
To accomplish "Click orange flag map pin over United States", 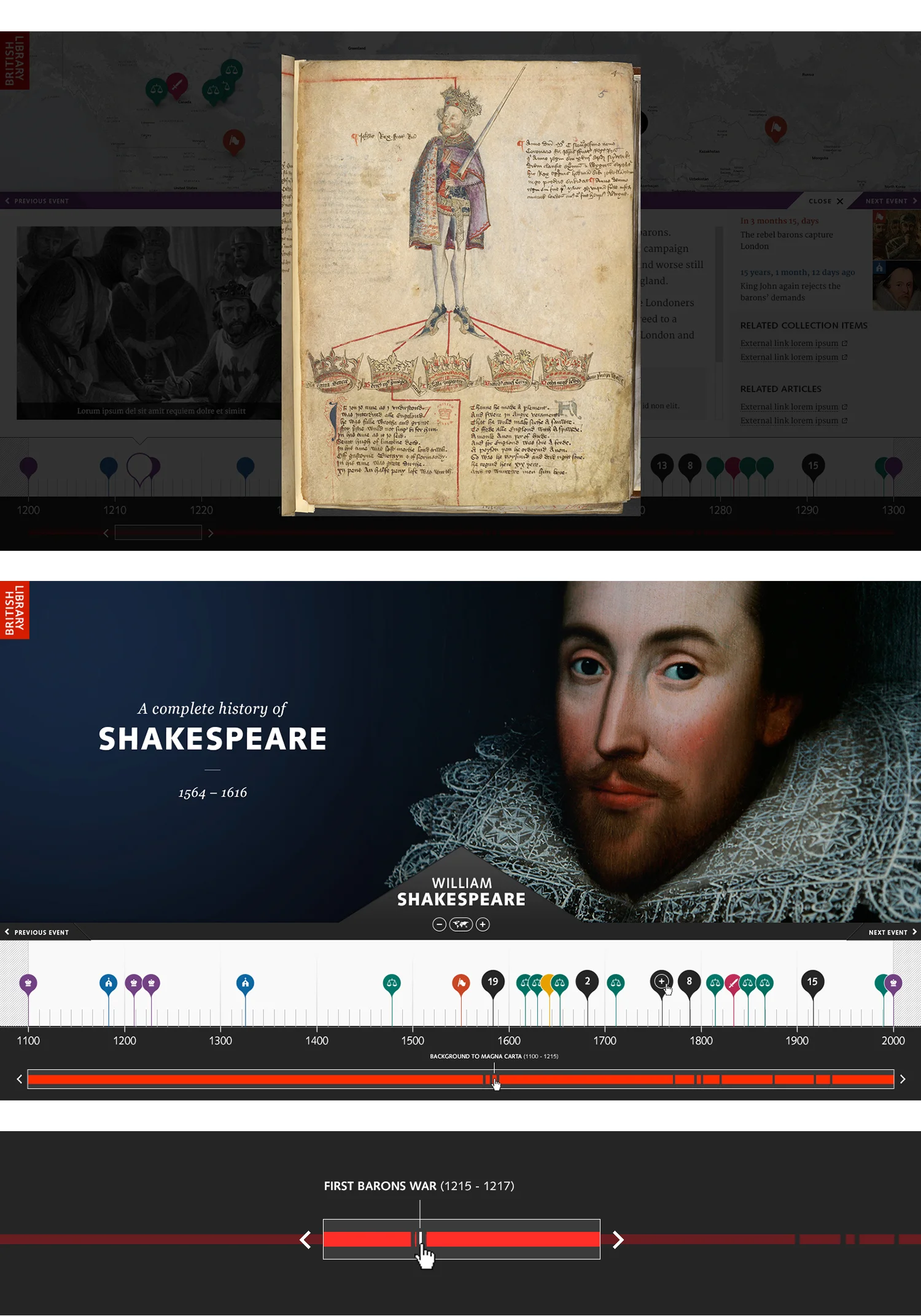I will point(233,142).
